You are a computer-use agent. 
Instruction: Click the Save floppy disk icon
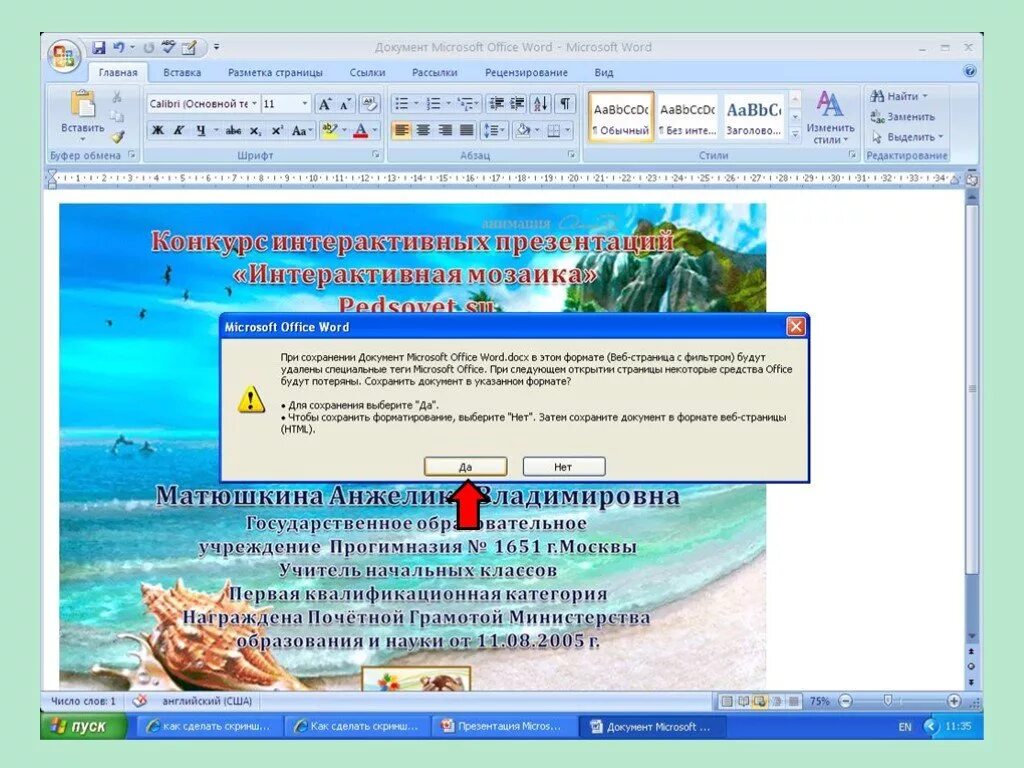(99, 48)
